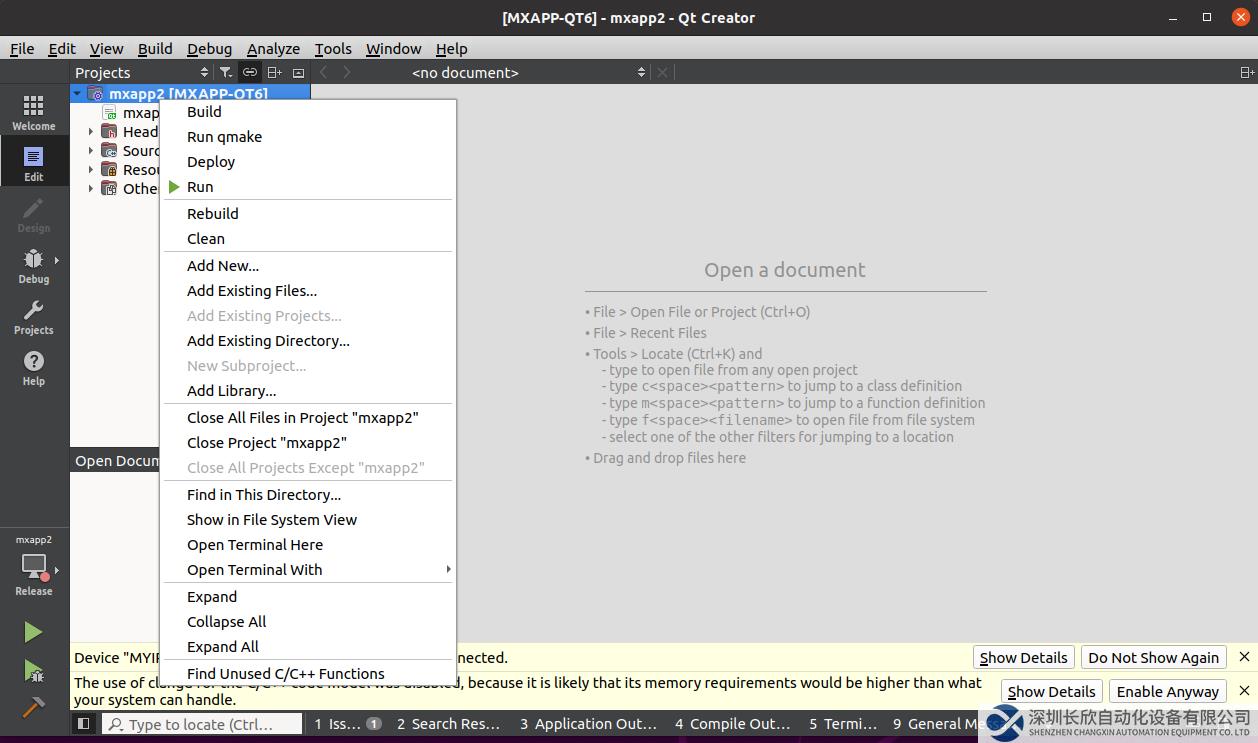Select Open Terminal Here
Image resolution: width=1258 pixels, height=743 pixels.
pyautogui.click(x=308, y=545)
